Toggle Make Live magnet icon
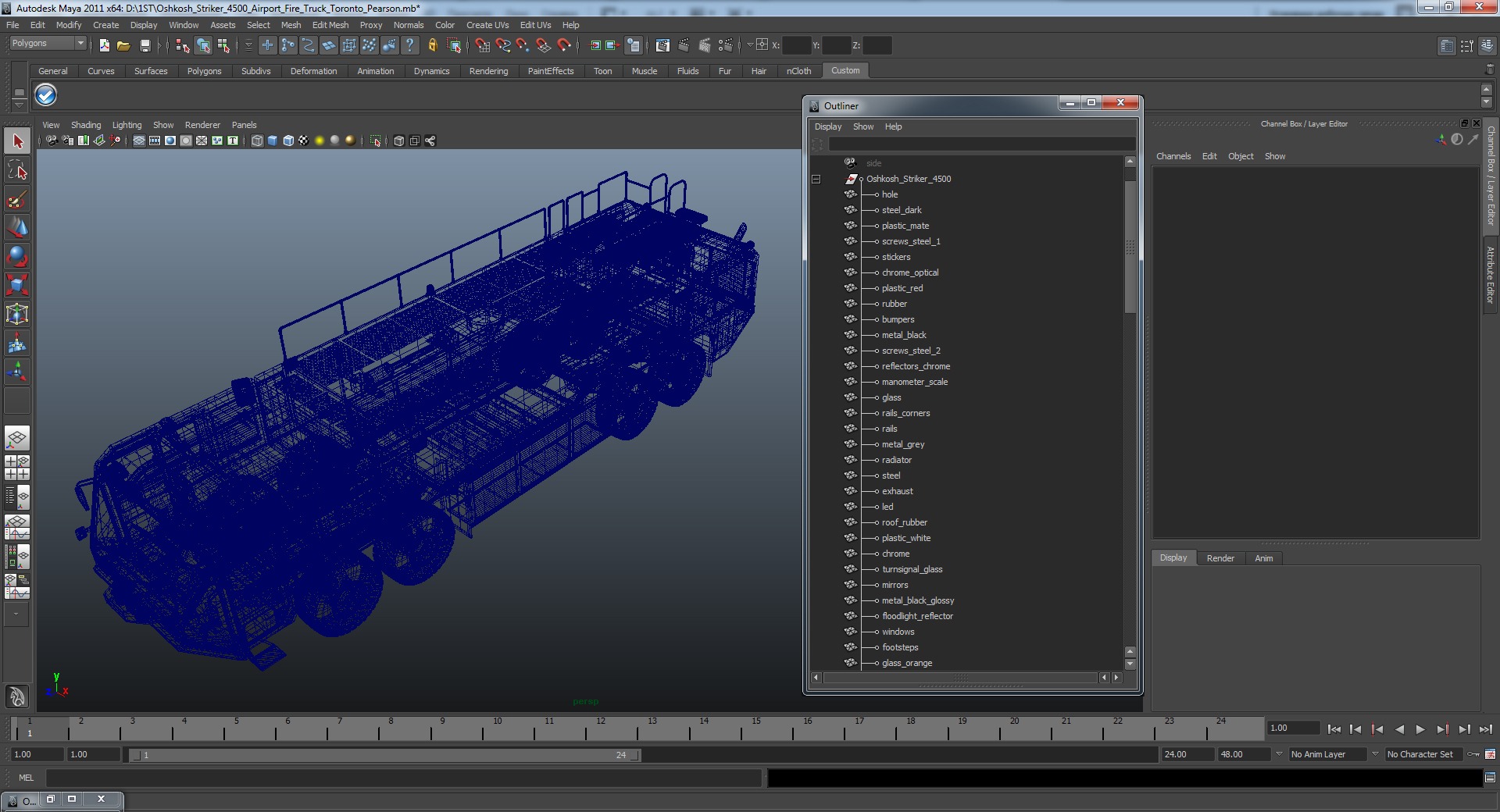 coord(564,45)
